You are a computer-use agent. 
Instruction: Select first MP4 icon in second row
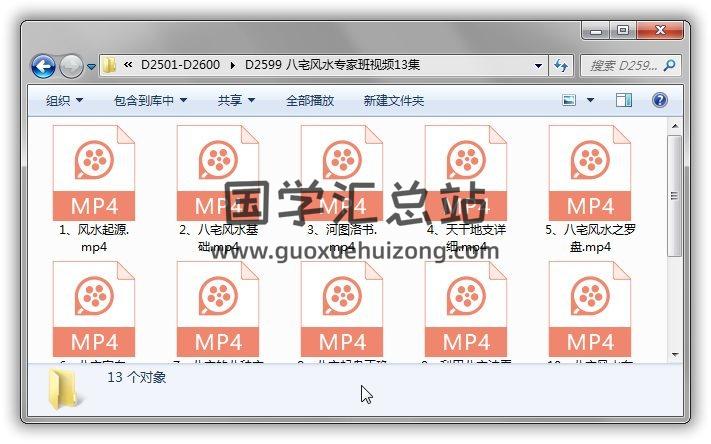[x=94, y=309]
